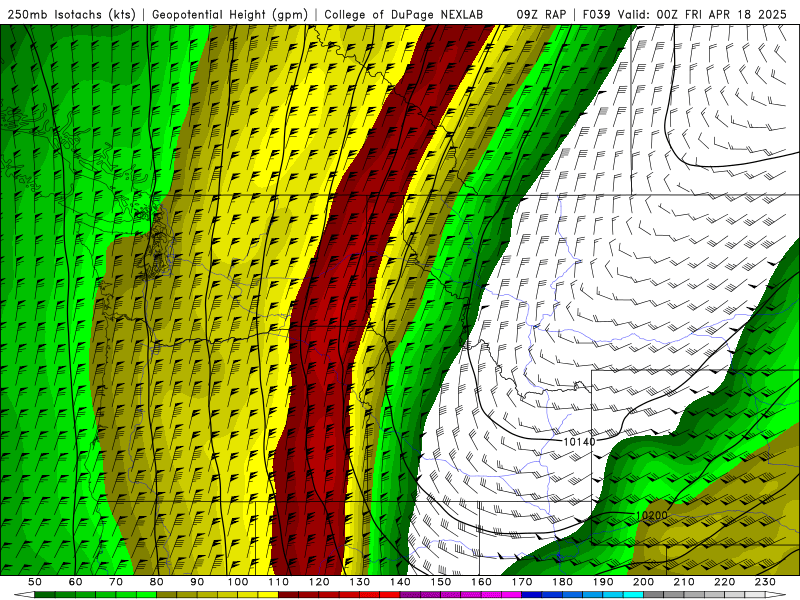Click the '150' value on the color scale
Viewport: 800px width, 600px height.
click(x=441, y=582)
